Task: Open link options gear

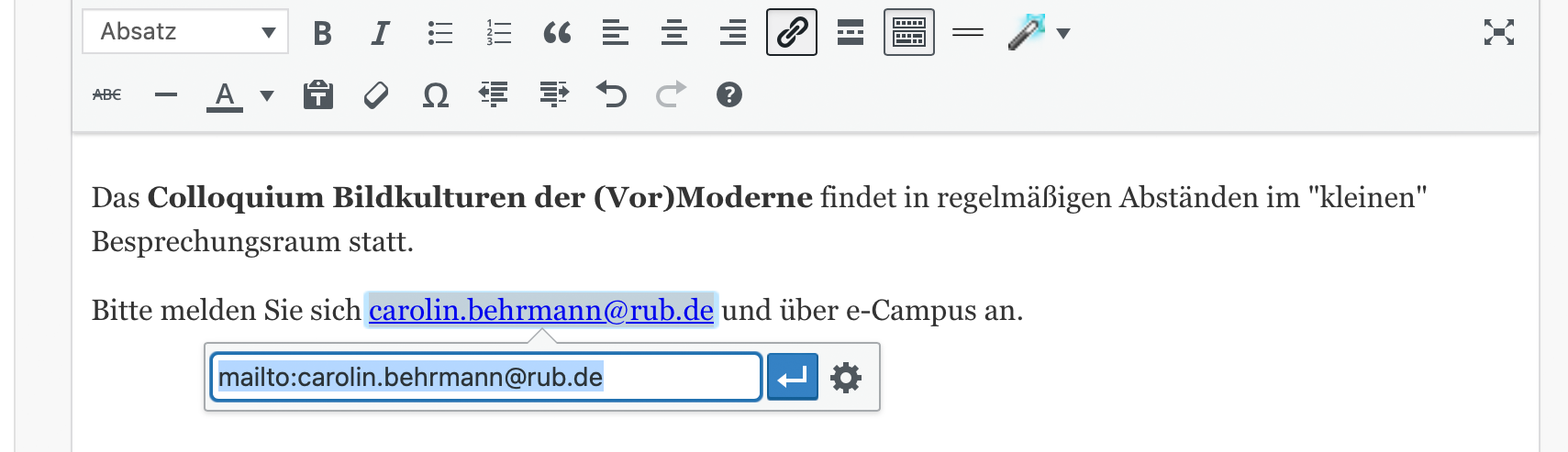Action: tap(846, 377)
